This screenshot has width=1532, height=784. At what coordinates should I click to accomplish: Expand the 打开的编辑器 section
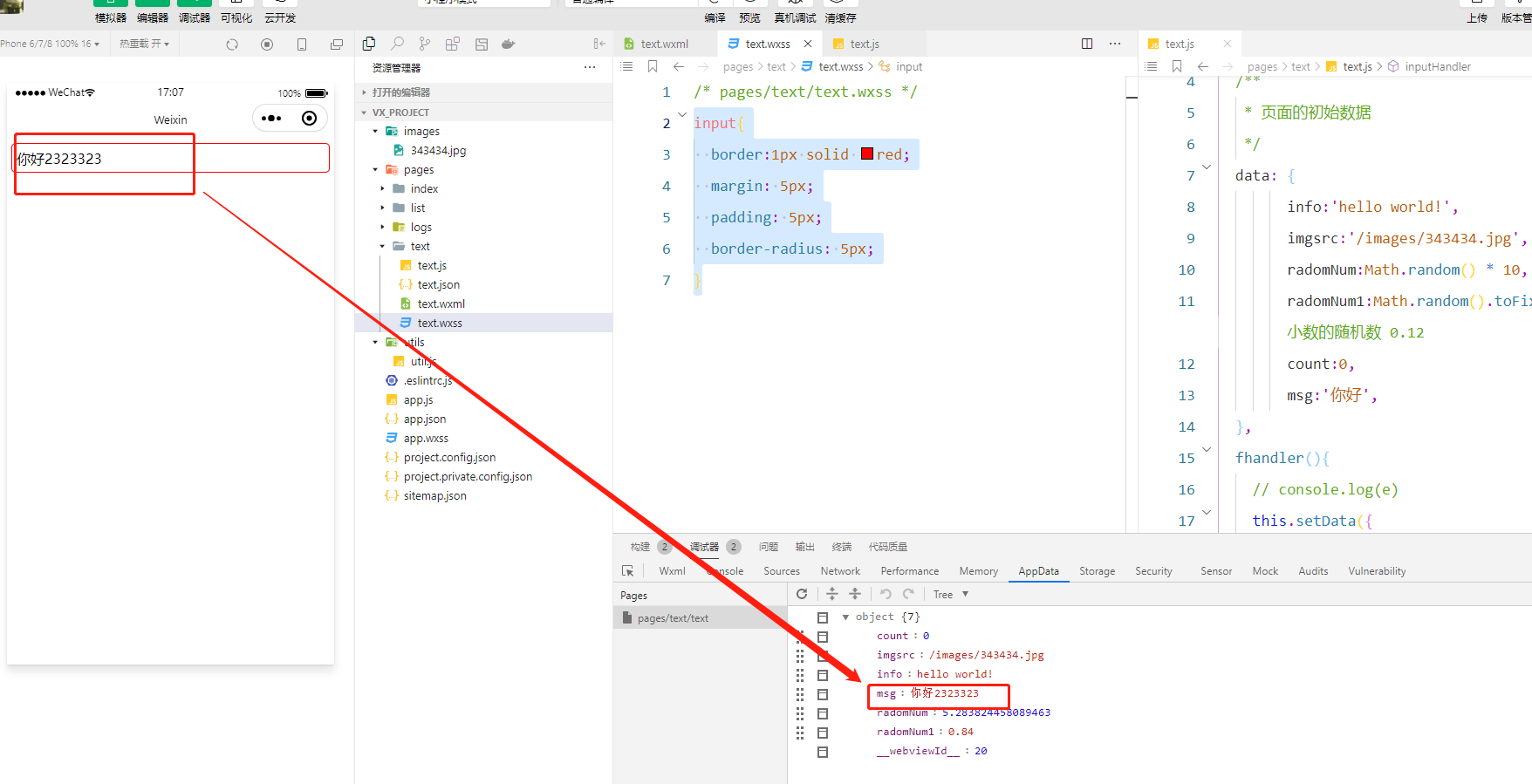point(483,92)
